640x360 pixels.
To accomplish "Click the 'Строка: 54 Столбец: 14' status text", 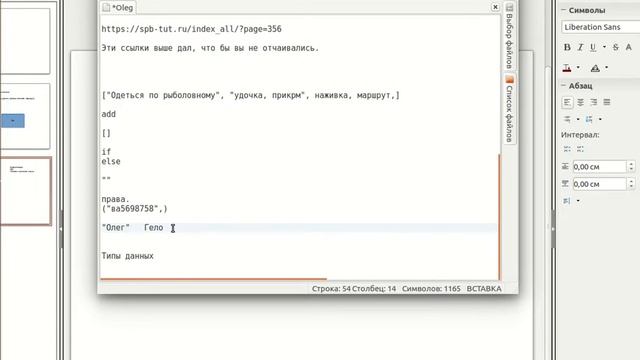I will (x=354, y=289).
